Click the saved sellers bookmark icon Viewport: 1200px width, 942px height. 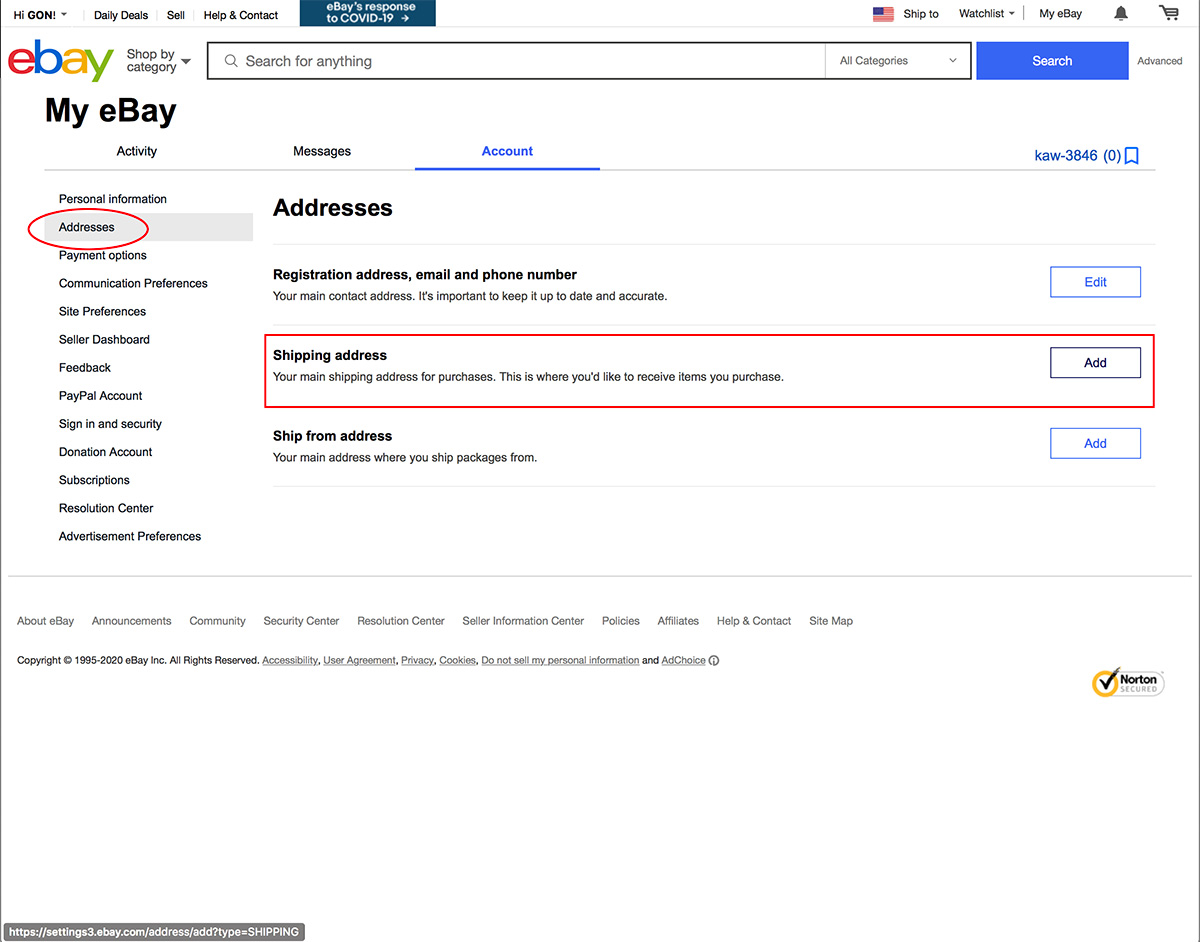1132,156
